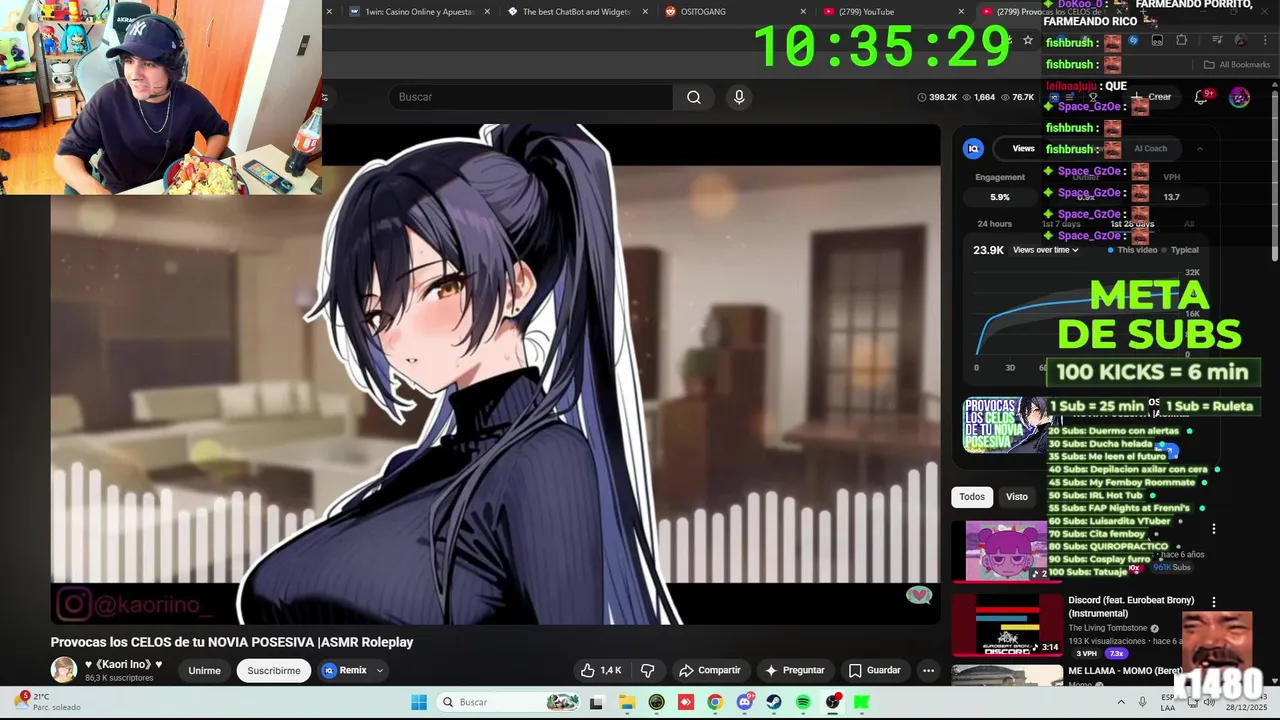Open the All Bookmarks folder
Image resolution: width=1280 pixels, height=720 pixels.
1237,65
